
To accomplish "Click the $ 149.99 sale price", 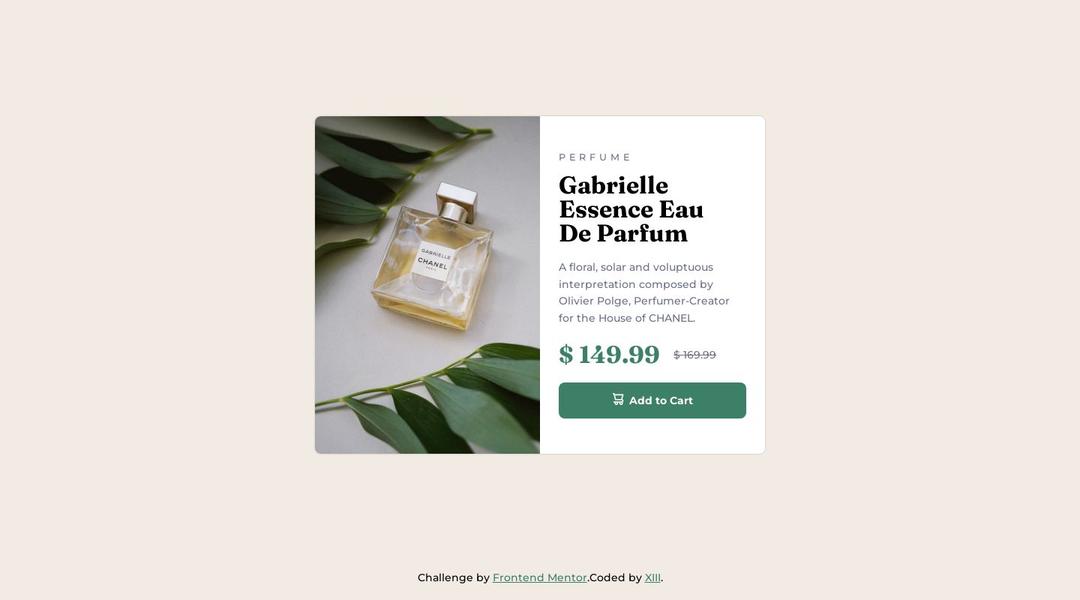I will click(609, 354).
